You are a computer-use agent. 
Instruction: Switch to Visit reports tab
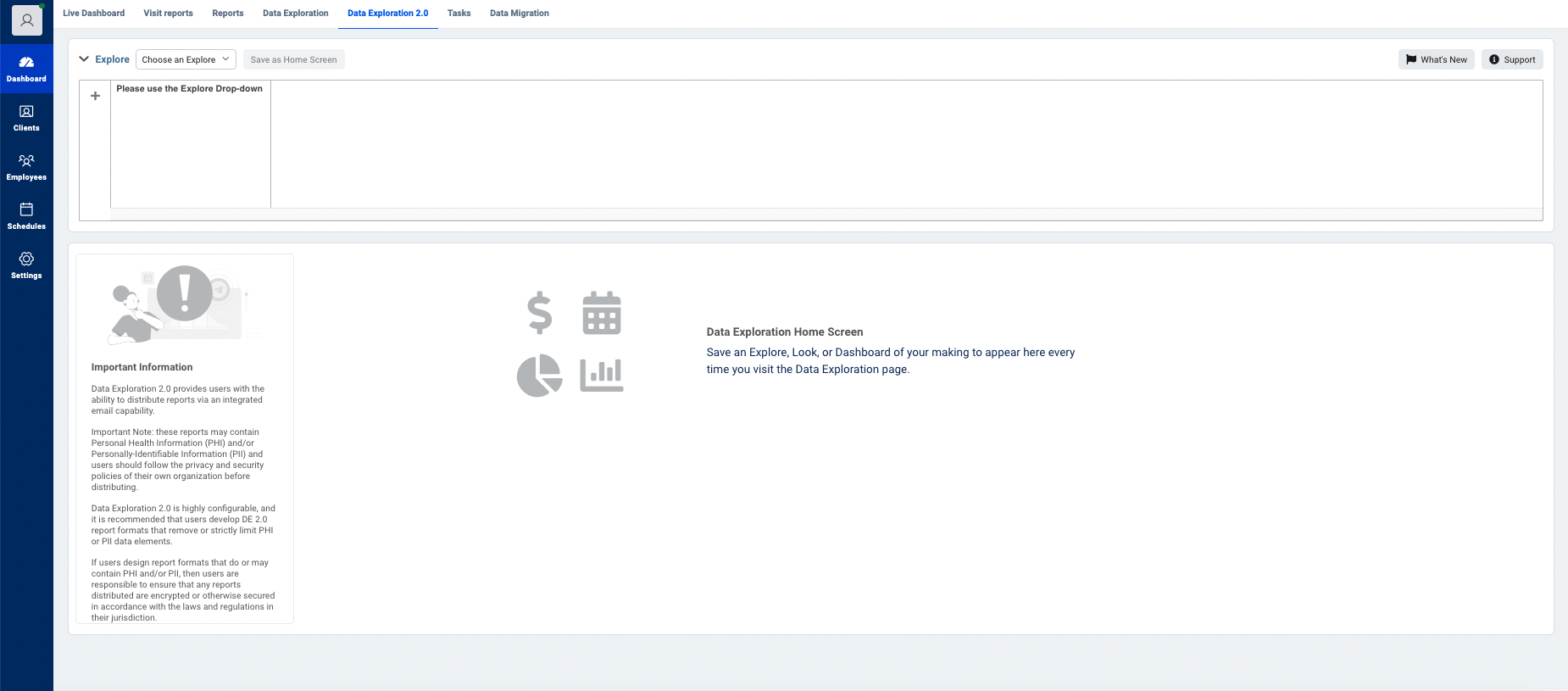168,14
